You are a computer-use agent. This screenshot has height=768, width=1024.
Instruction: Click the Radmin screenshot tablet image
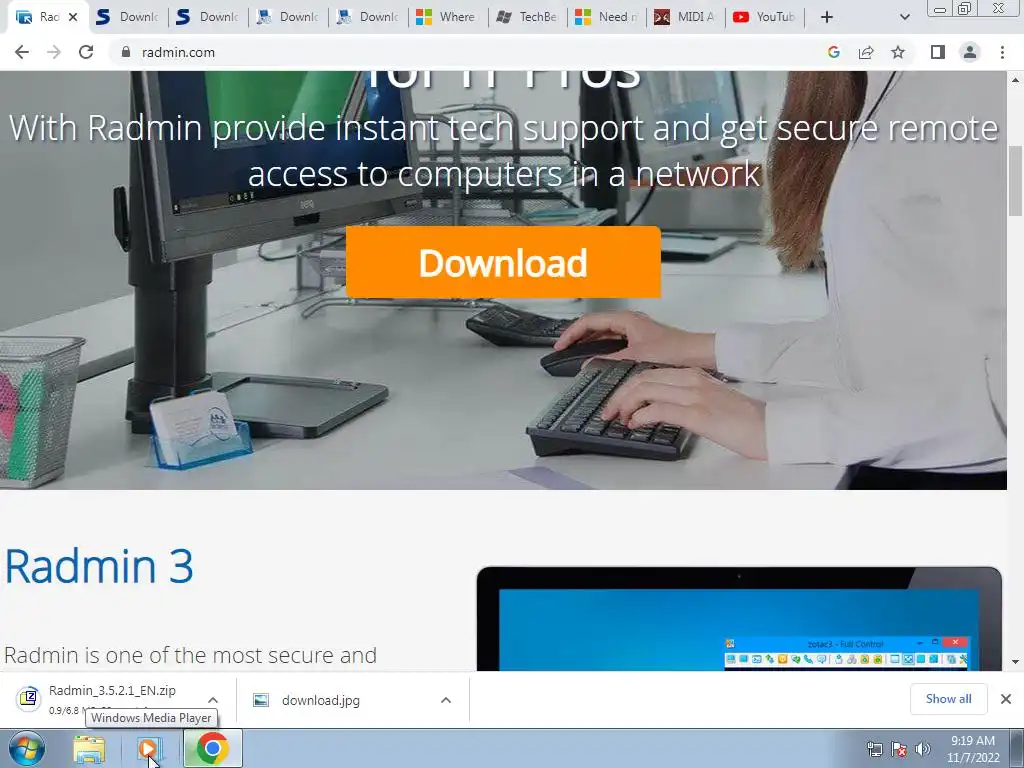(739, 618)
